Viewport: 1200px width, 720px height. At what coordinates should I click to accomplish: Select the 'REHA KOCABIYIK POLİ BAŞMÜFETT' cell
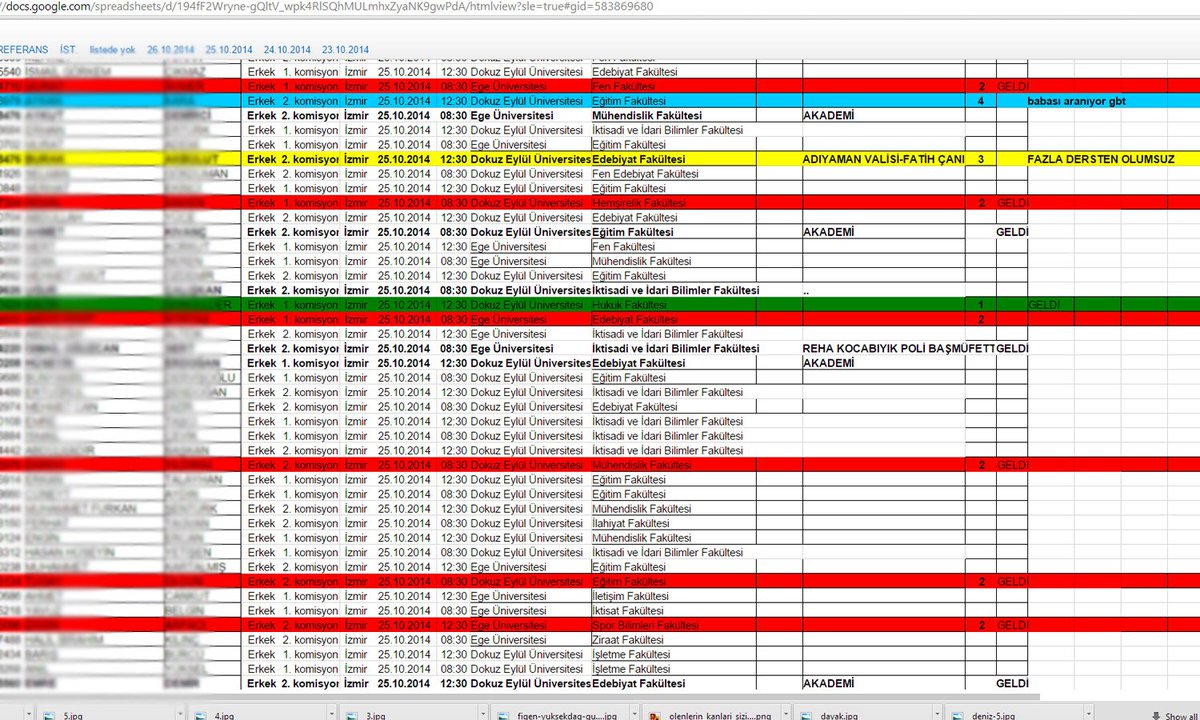[898, 348]
